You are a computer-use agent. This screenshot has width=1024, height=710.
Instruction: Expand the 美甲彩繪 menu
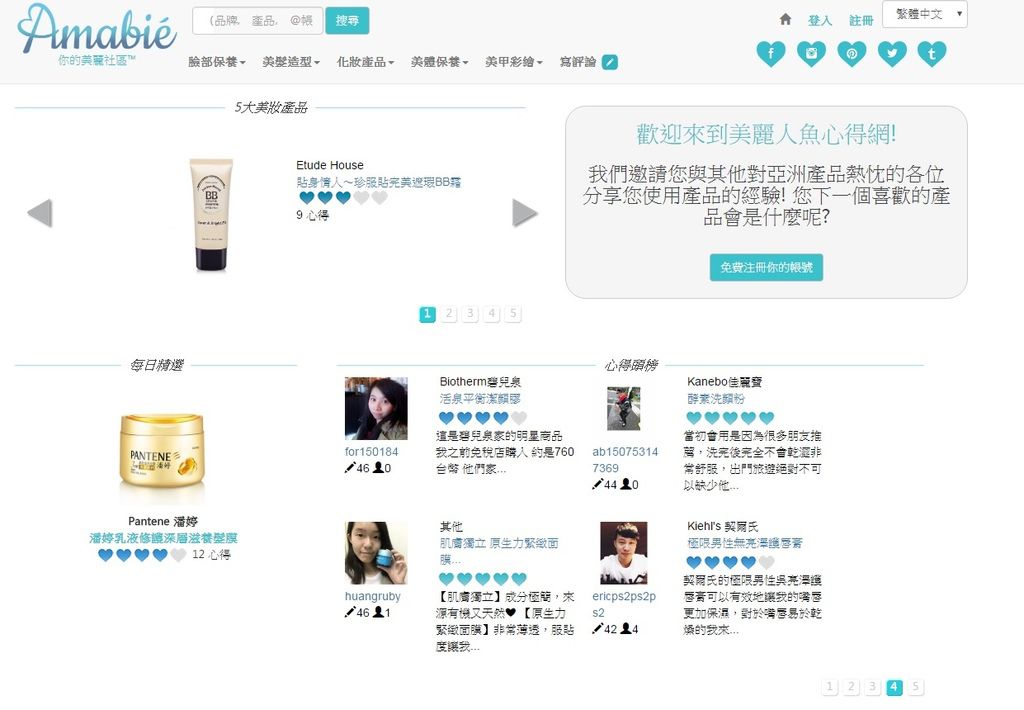coord(514,62)
